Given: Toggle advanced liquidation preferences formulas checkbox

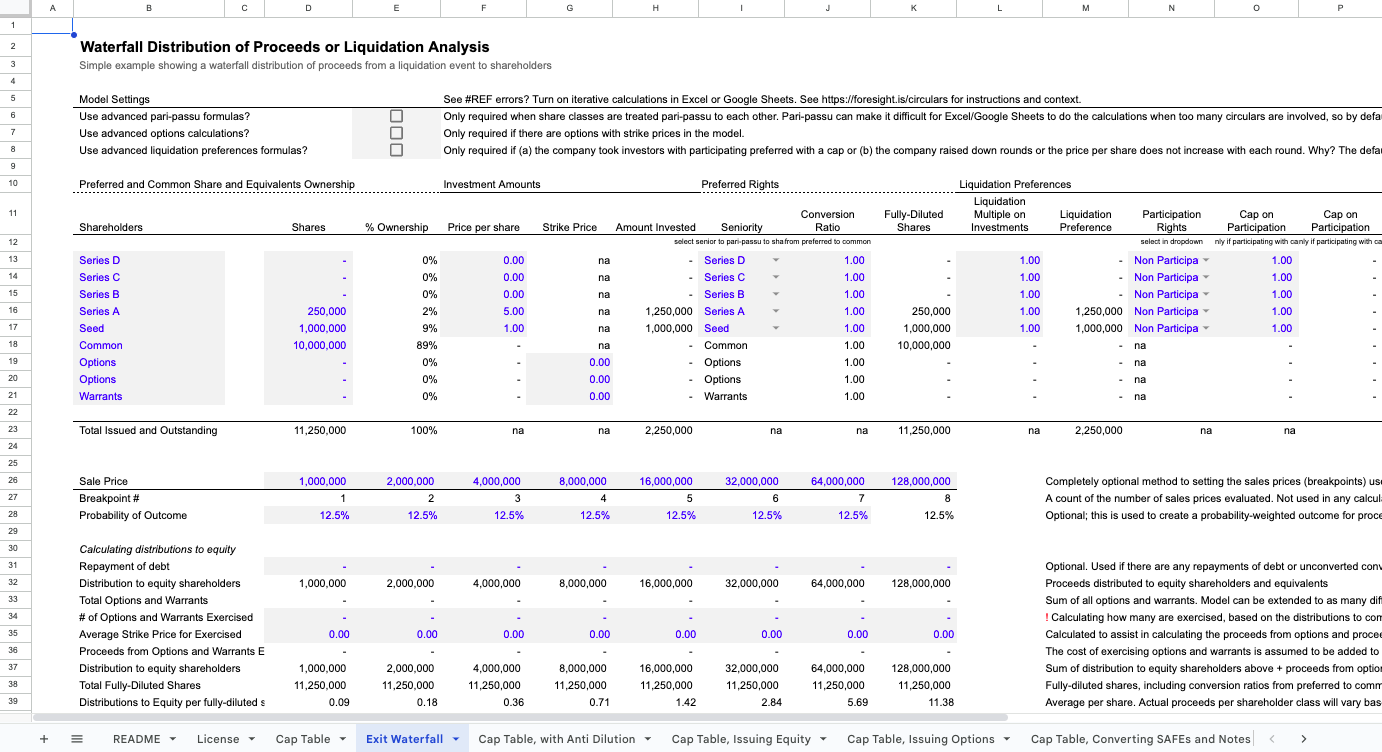Looking at the screenshot, I should 396,150.
